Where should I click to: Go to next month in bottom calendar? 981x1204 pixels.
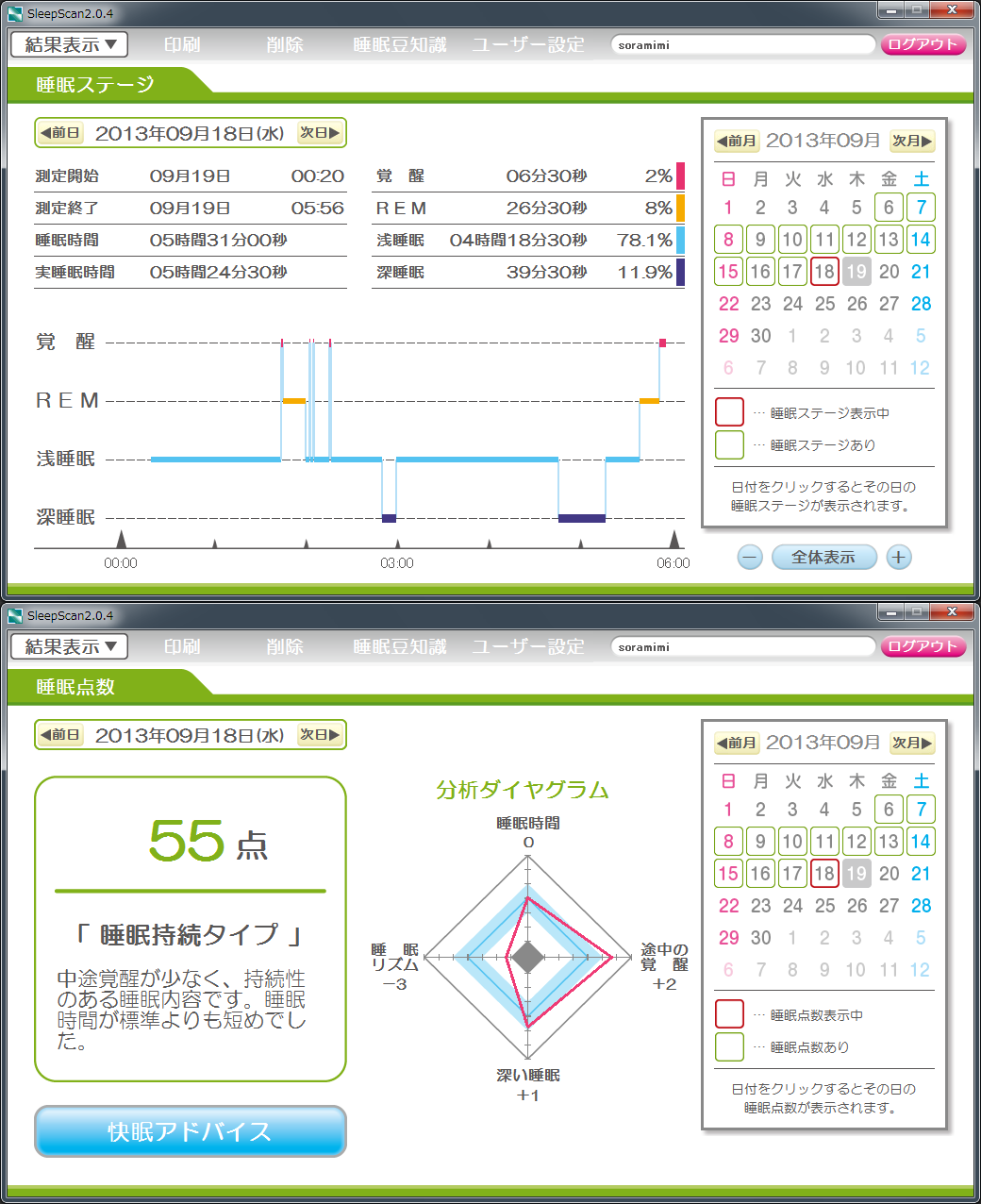[912, 743]
